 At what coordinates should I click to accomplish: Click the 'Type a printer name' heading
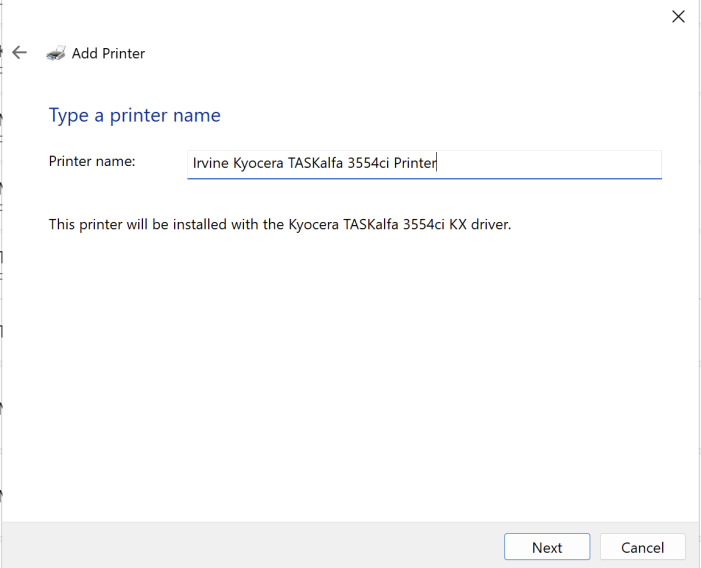135,115
